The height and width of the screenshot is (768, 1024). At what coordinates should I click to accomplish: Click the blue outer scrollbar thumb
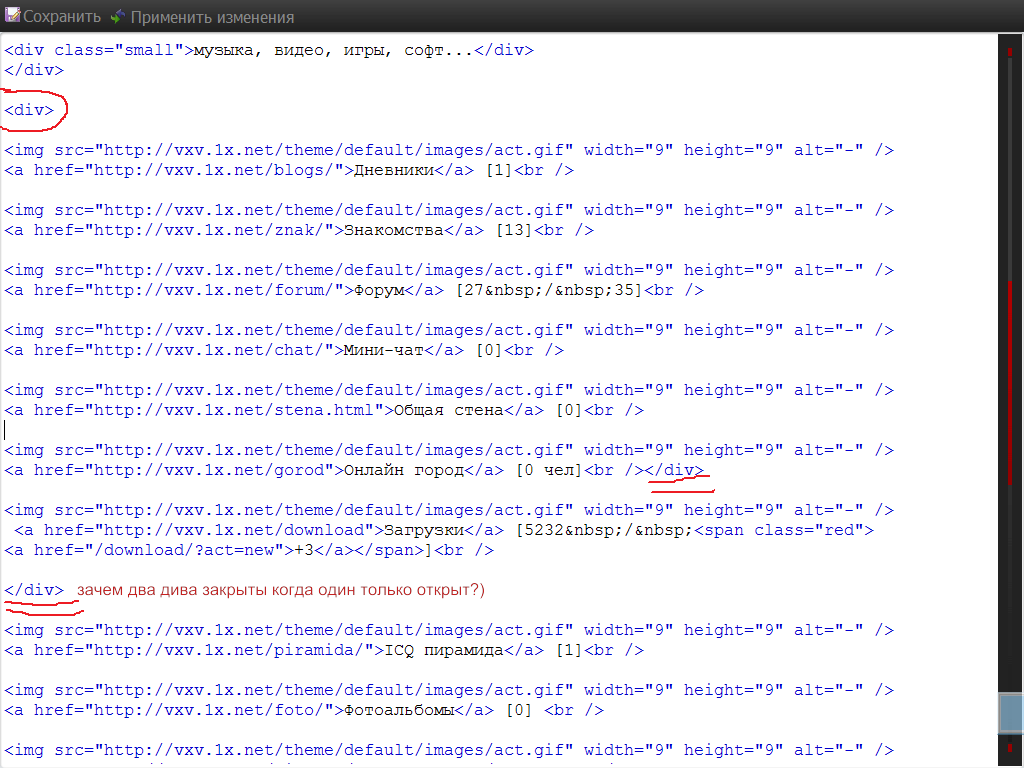coord(1010,714)
